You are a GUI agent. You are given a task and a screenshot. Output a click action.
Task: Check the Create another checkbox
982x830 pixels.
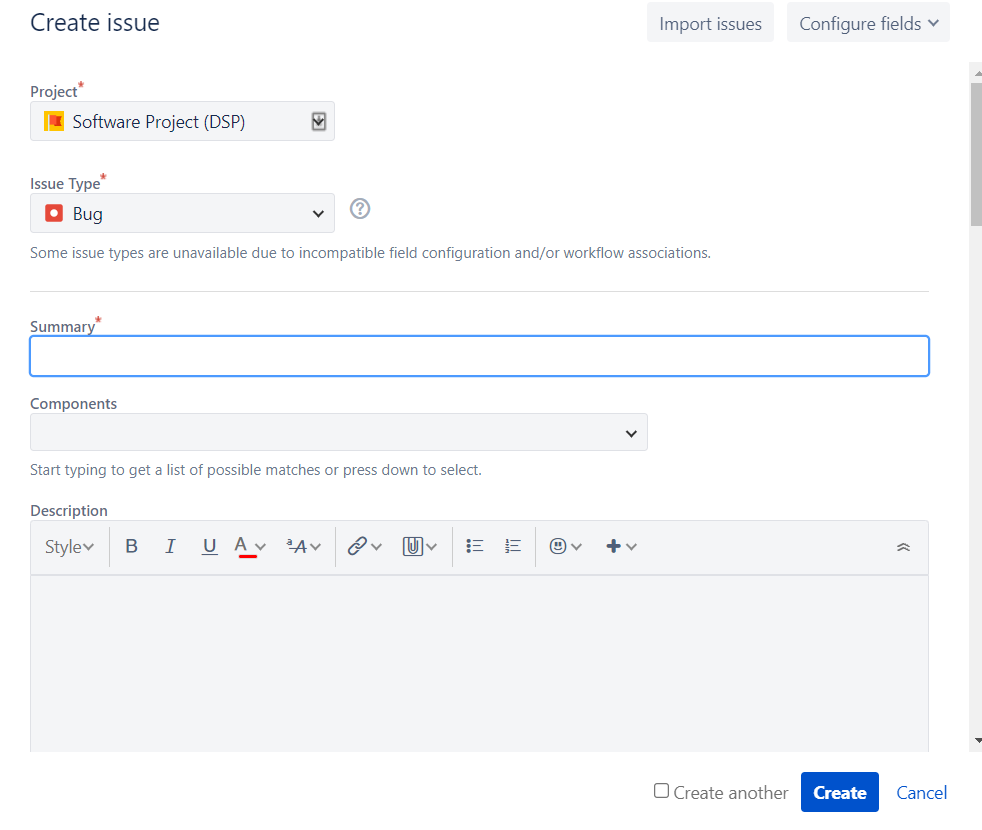661,791
